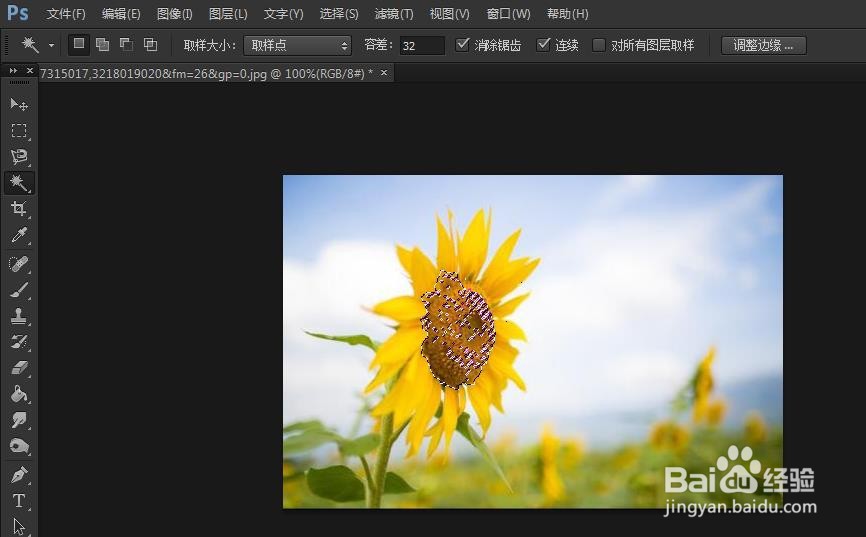
Task: Choose Subtract from Selection mode icon
Action: [x=126, y=44]
